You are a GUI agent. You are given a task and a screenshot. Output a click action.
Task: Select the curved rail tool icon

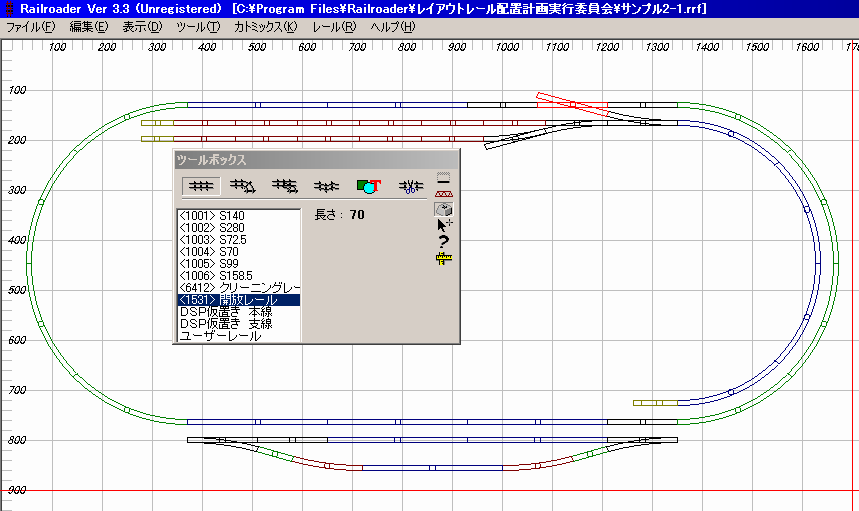coord(242,186)
